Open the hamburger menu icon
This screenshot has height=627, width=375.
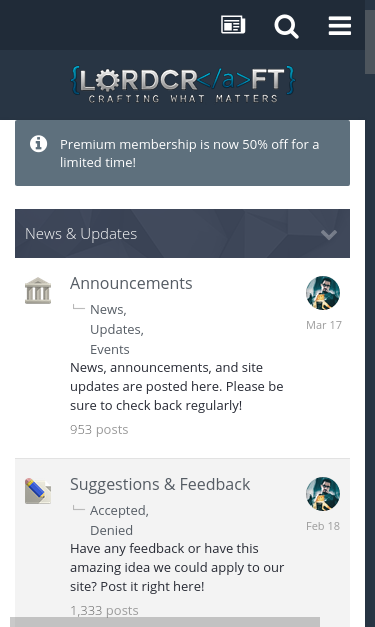[340, 26]
